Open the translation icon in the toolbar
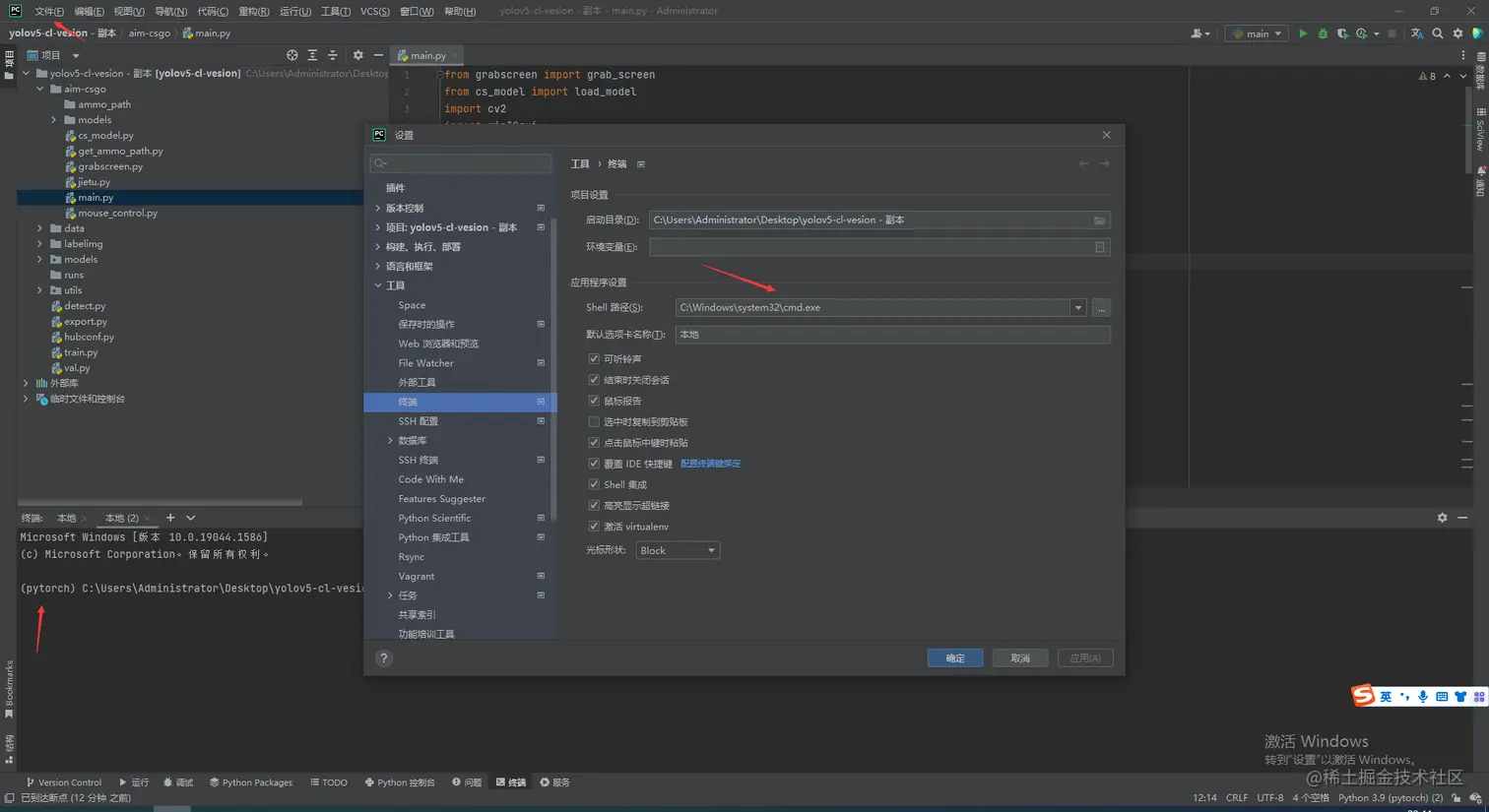Screen dimensions: 1489x812 coord(1417,33)
